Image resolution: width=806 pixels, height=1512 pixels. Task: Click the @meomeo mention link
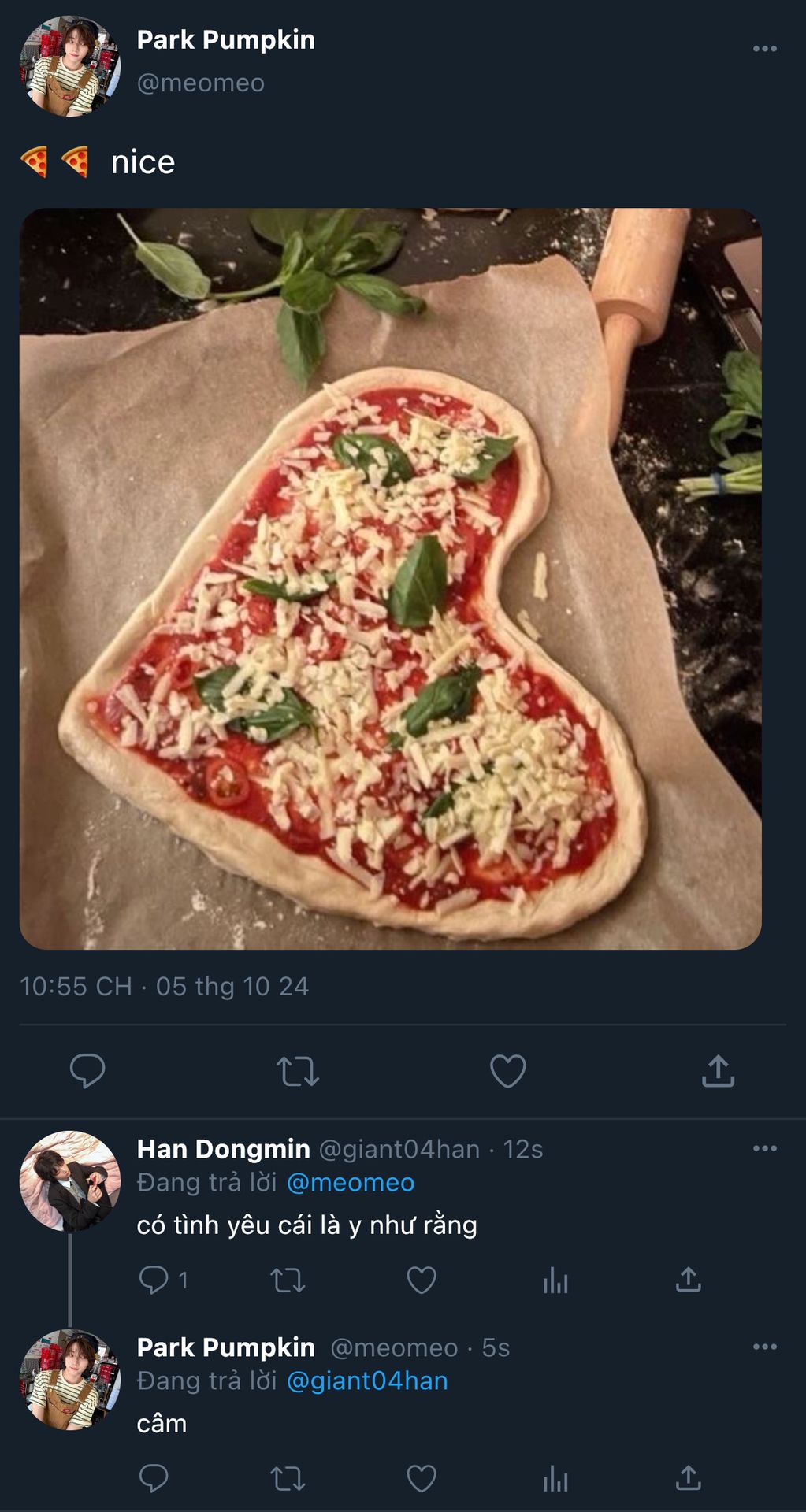coord(351,1183)
